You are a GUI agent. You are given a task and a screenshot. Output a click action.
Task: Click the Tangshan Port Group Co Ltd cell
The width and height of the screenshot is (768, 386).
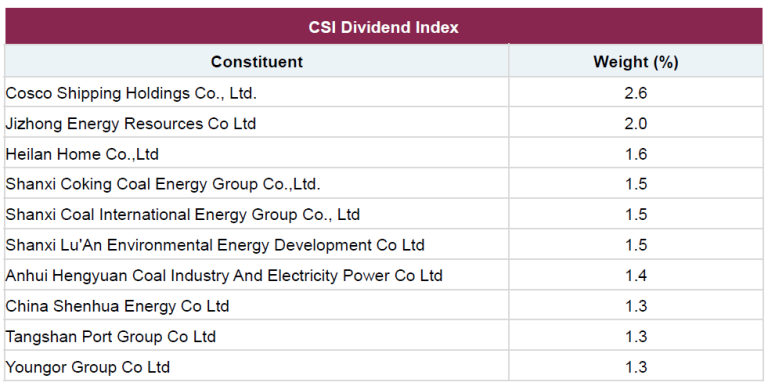257,336
